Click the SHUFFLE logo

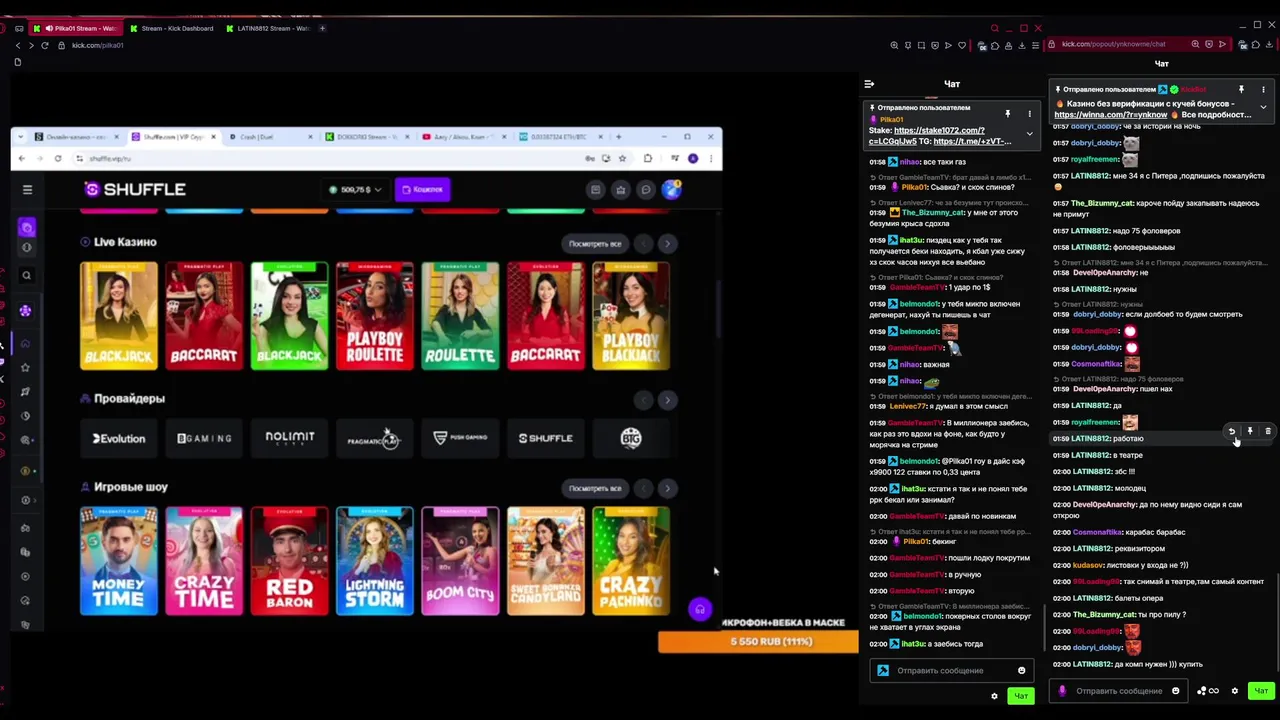(x=135, y=189)
